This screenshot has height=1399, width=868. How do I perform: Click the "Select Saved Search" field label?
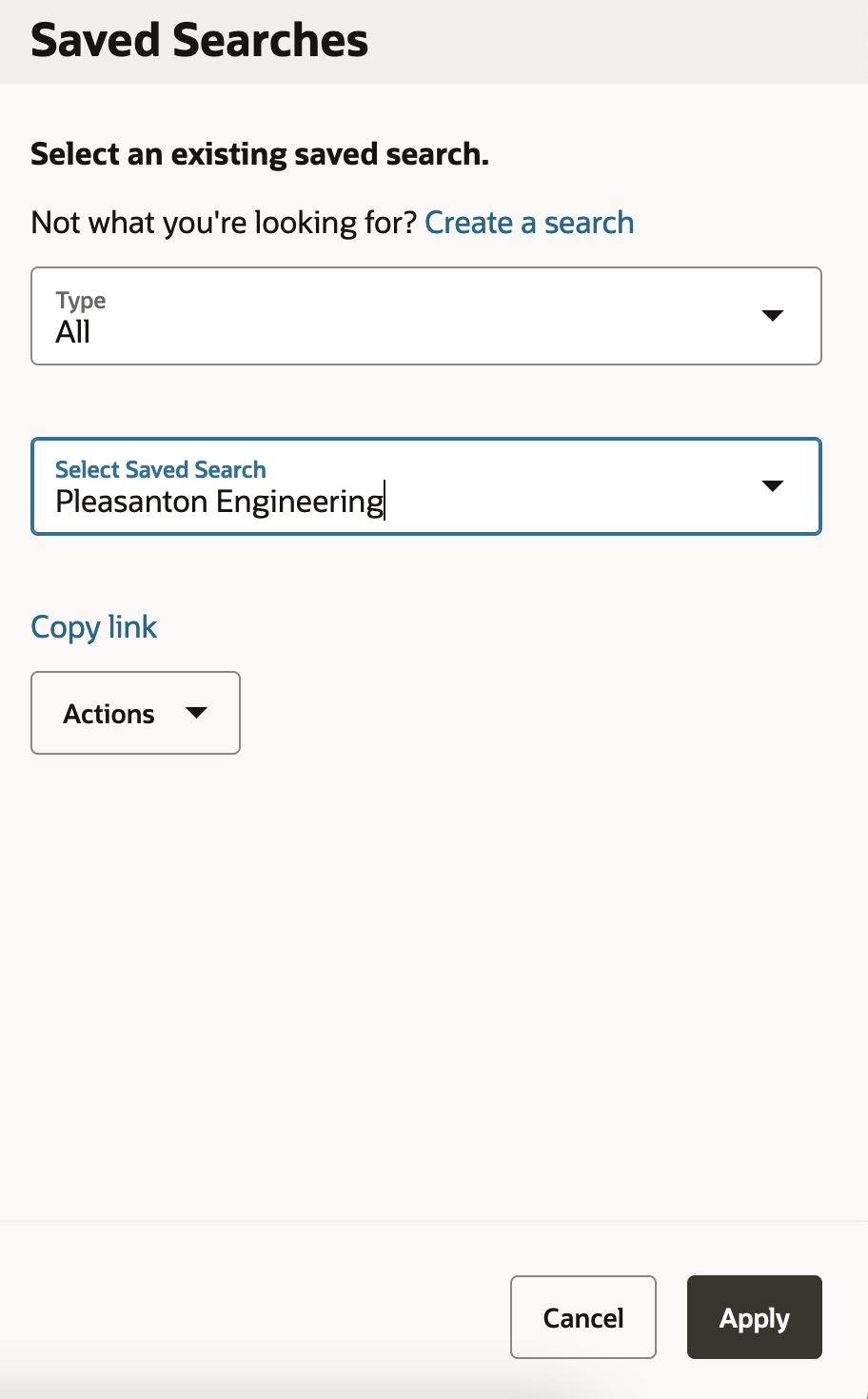(x=161, y=470)
